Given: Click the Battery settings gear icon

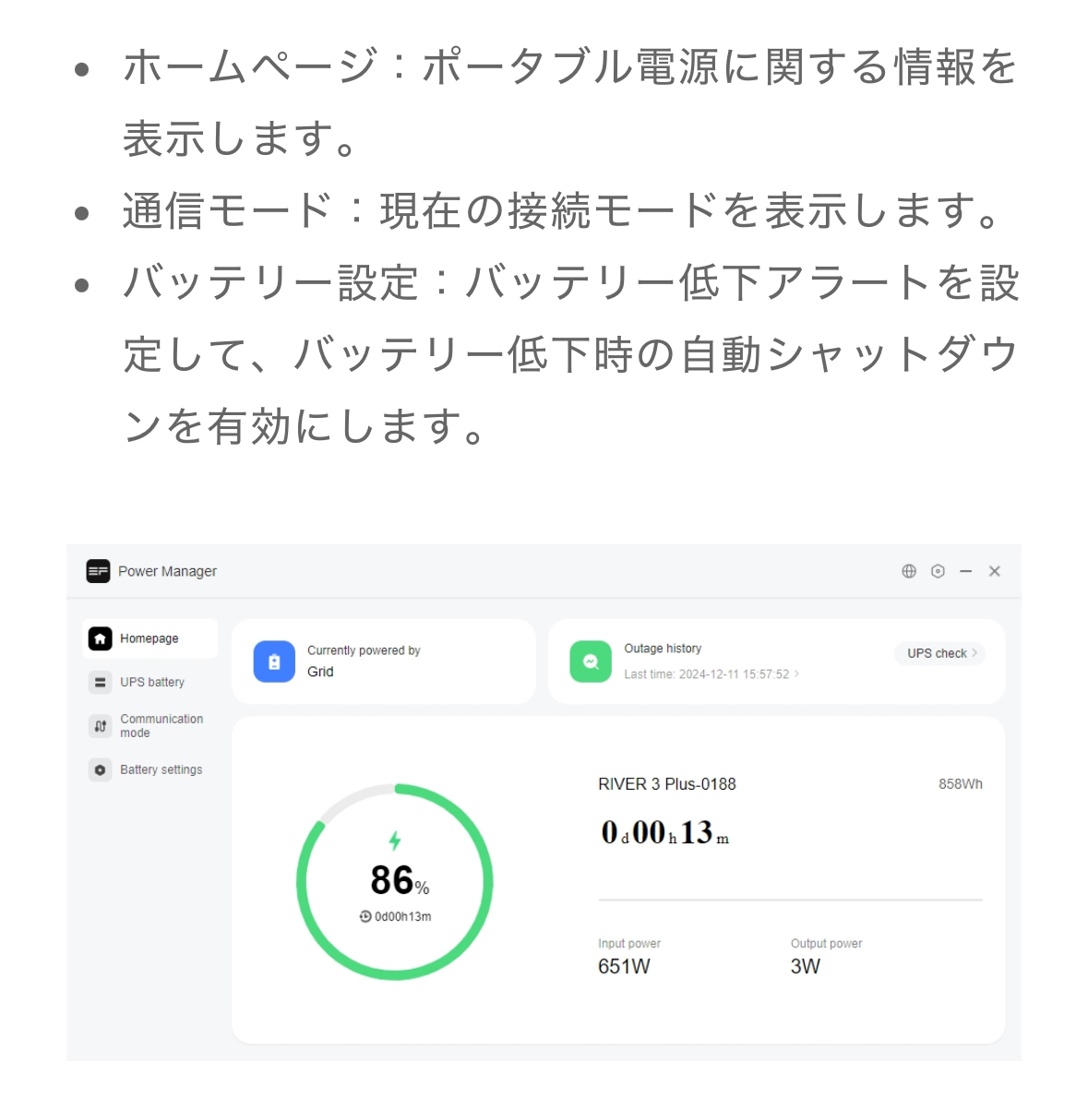Looking at the screenshot, I should (x=100, y=769).
